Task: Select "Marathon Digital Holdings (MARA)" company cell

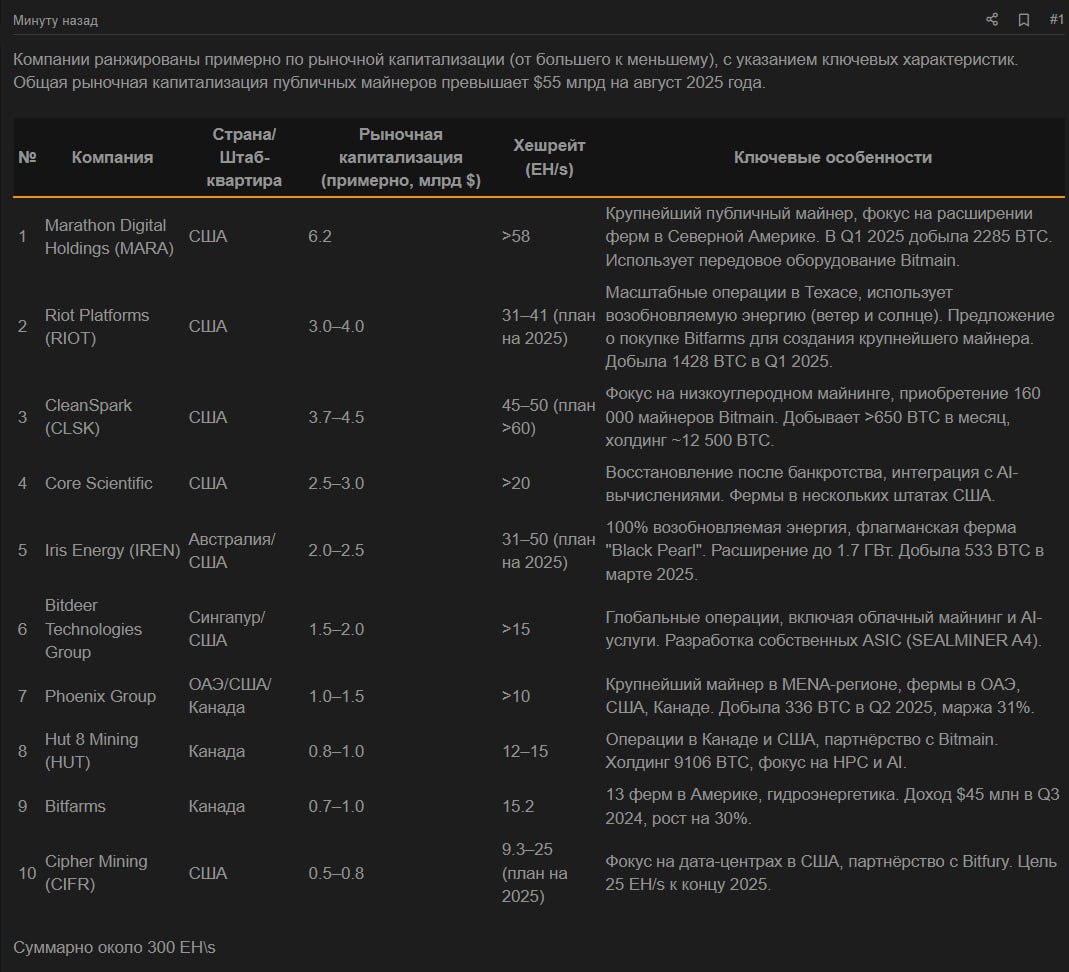Action: point(109,237)
